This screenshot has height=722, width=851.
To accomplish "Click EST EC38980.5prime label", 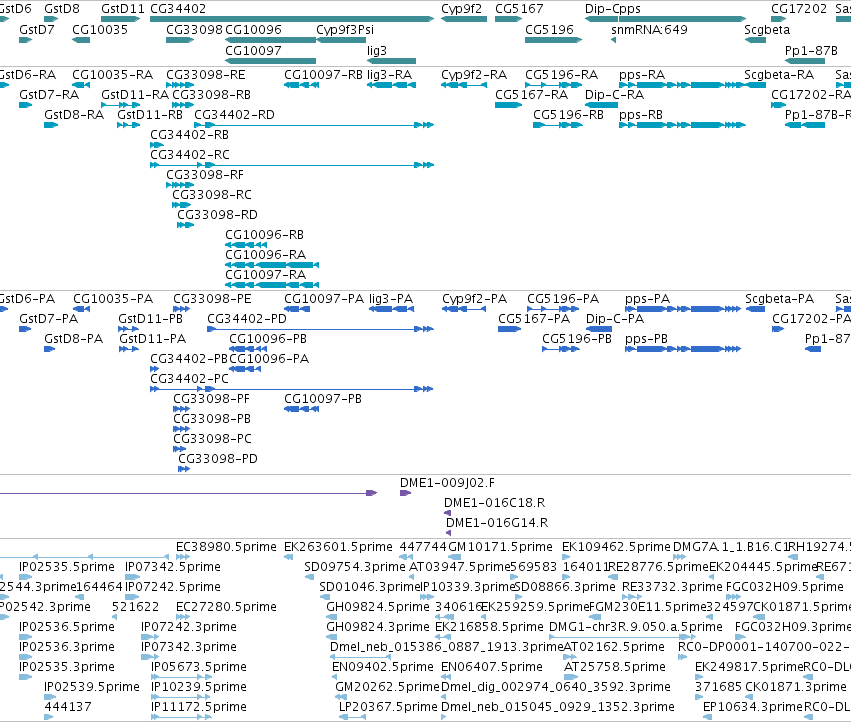I will (x=226, y=547).
